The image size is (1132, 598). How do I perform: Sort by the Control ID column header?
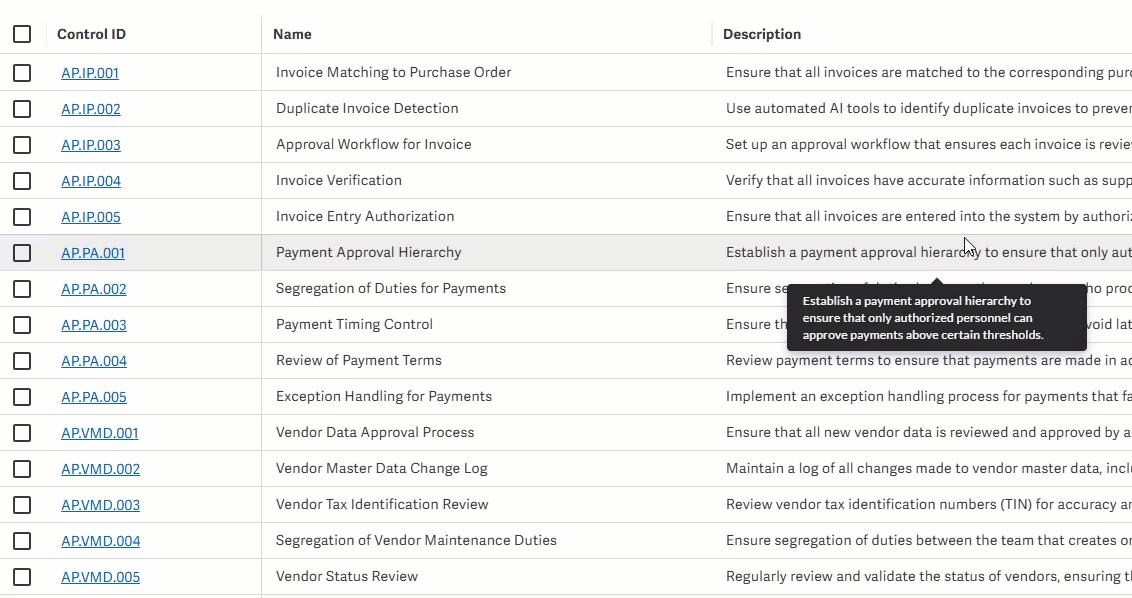point(92,34)
